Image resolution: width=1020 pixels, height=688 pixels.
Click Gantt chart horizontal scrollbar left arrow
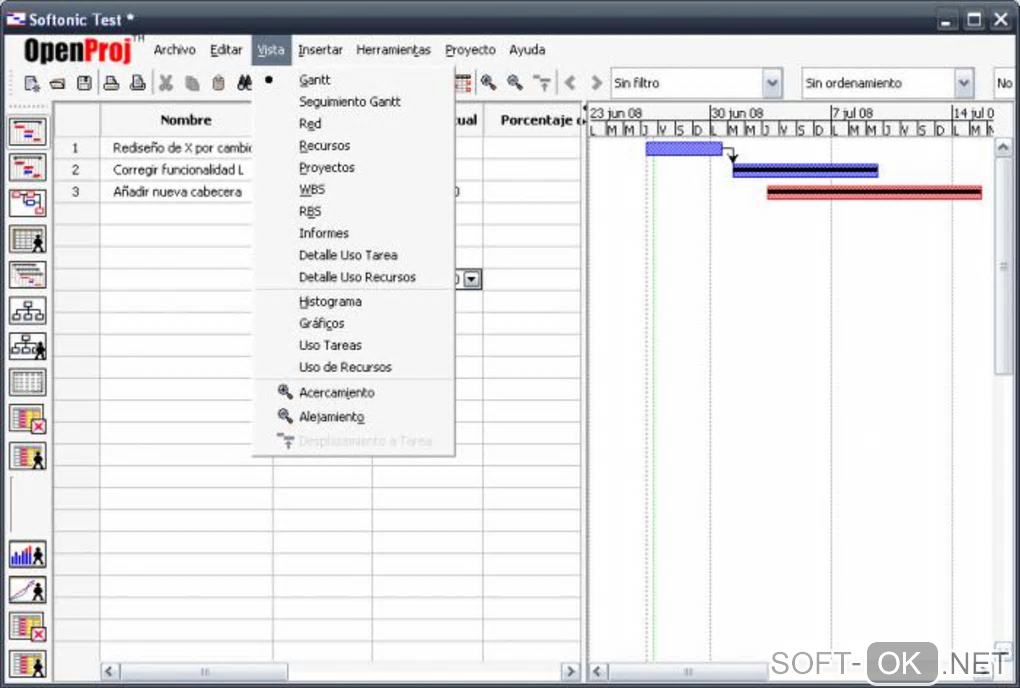(598, 671)
